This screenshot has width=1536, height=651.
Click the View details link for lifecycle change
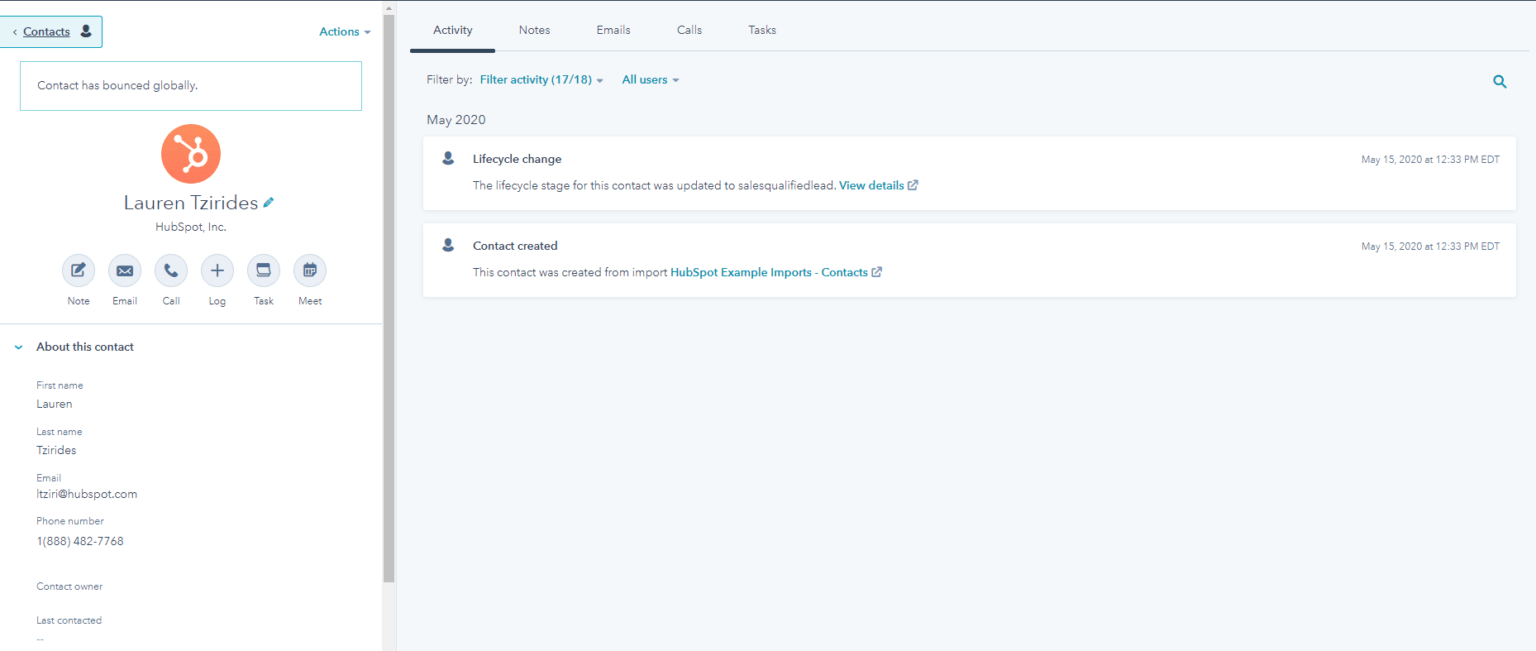coord(872,185)
